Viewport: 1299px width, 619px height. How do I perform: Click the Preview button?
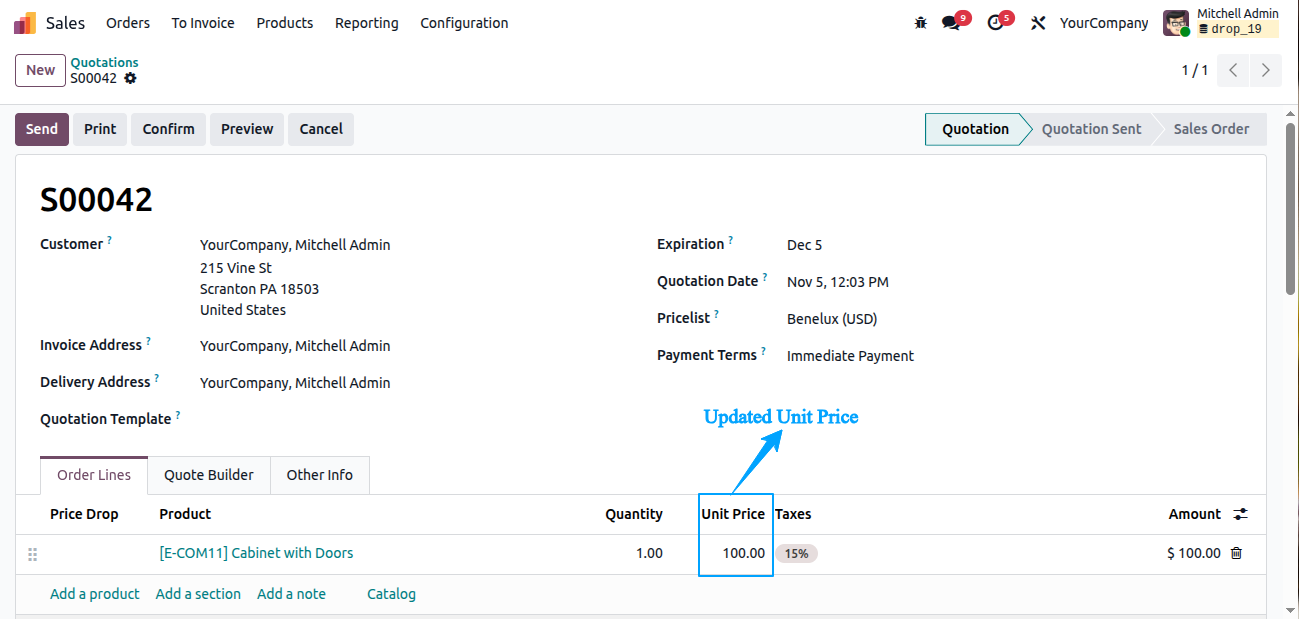[247, 129]
